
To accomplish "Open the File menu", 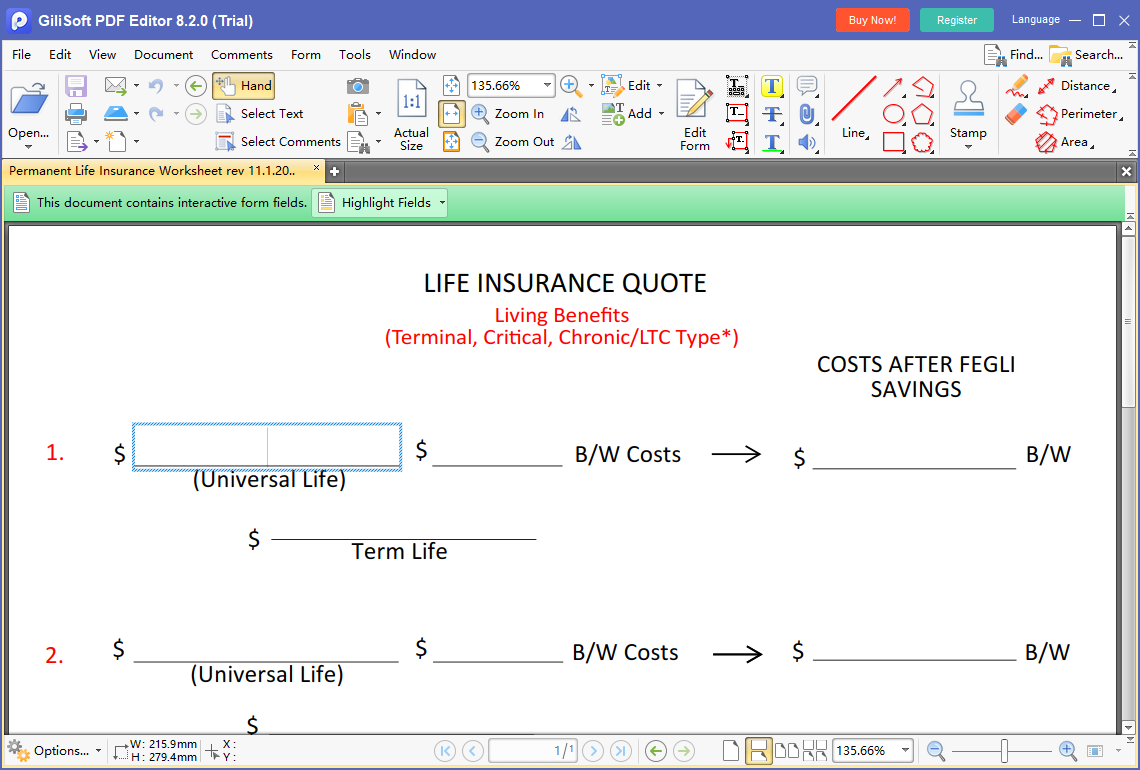I will [21, 55].
